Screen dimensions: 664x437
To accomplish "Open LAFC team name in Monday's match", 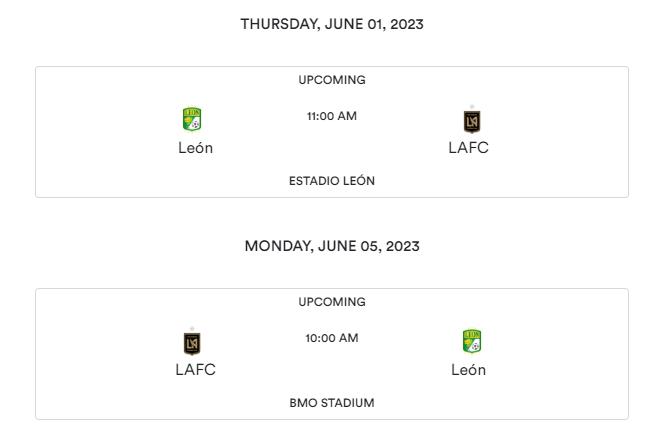I will 195,370.
